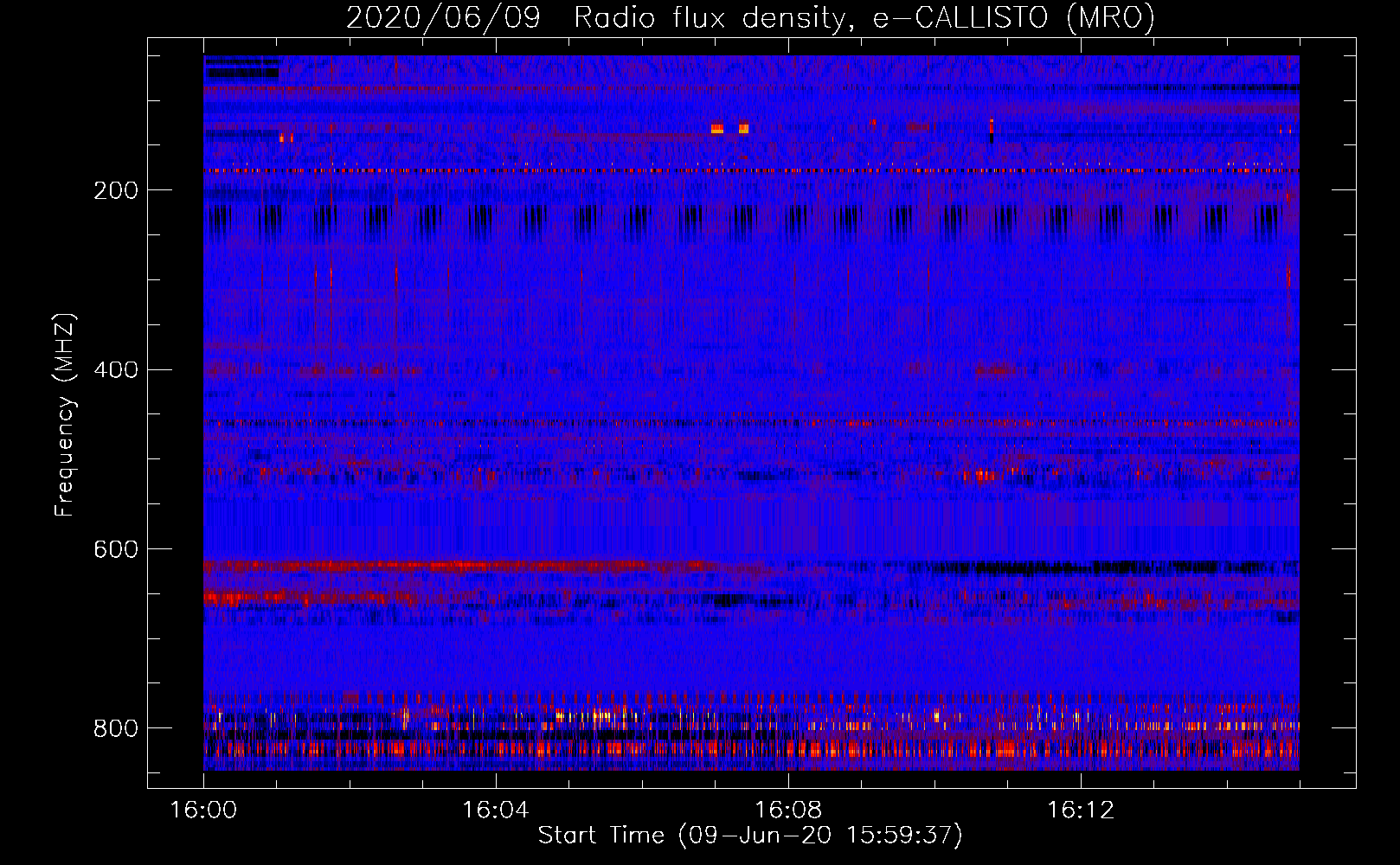Click the 16:08 time tick label
This screenshot has width=1400, height=865.
point(788,811)
